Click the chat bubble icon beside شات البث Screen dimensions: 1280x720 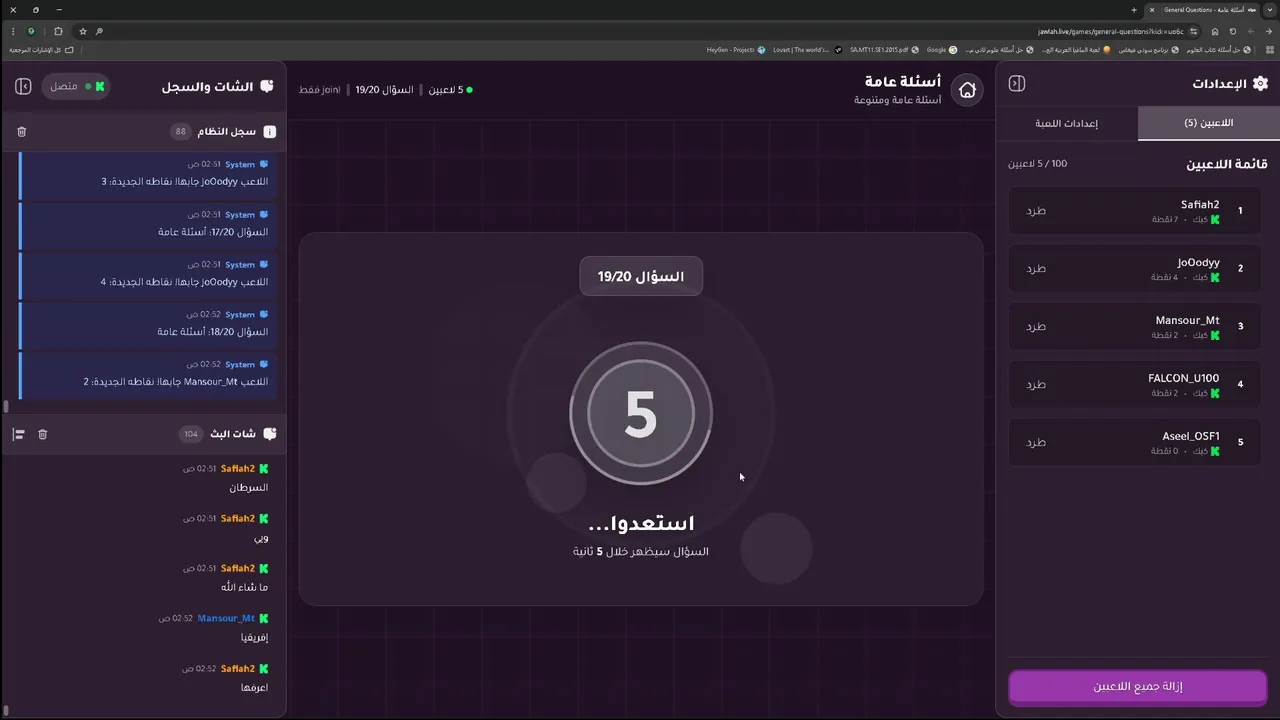tap(269, 434)
